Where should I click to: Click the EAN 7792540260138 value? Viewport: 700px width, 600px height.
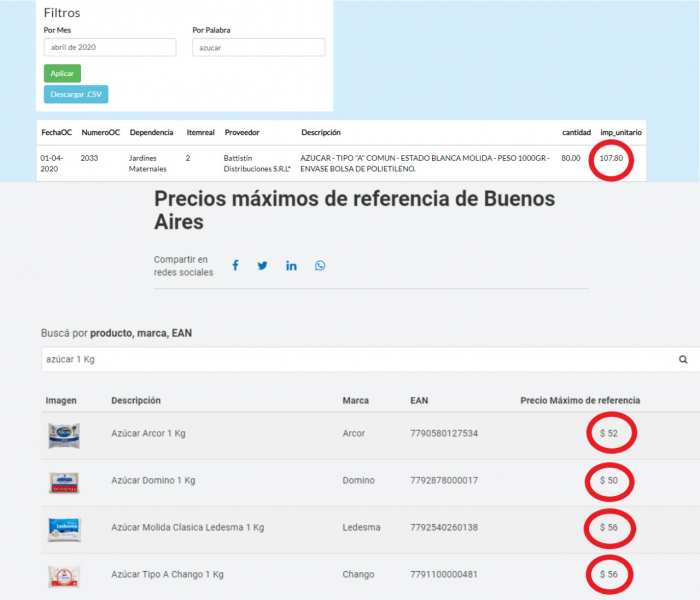pyautogui.click(x=444, y=527)
